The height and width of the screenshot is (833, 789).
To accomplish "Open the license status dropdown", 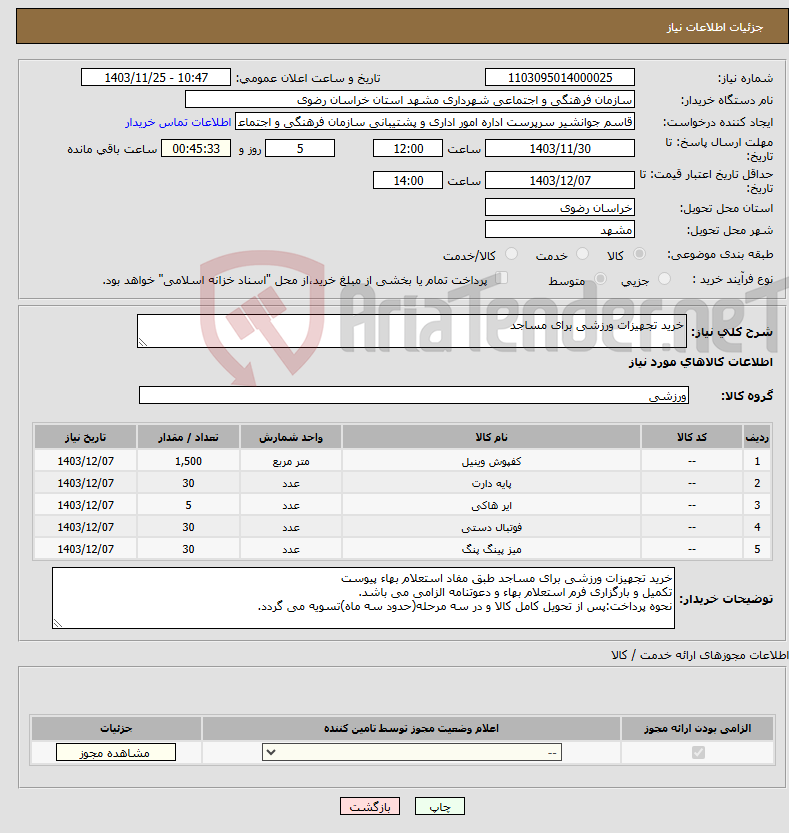I will pyautogui.click(x=412, y=752).
